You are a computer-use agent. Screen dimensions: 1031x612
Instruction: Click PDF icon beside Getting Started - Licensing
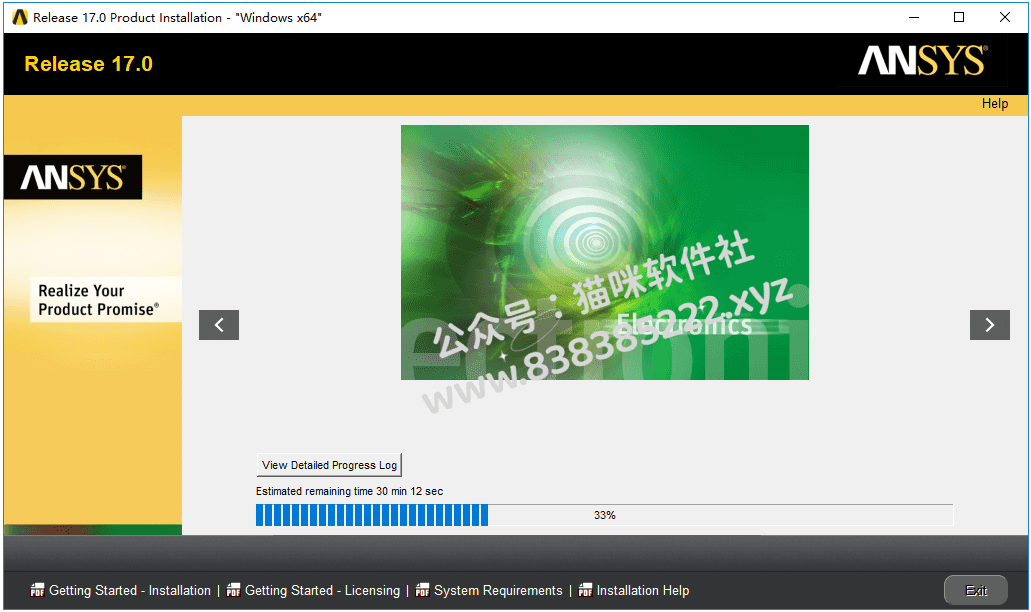(233, 590)
